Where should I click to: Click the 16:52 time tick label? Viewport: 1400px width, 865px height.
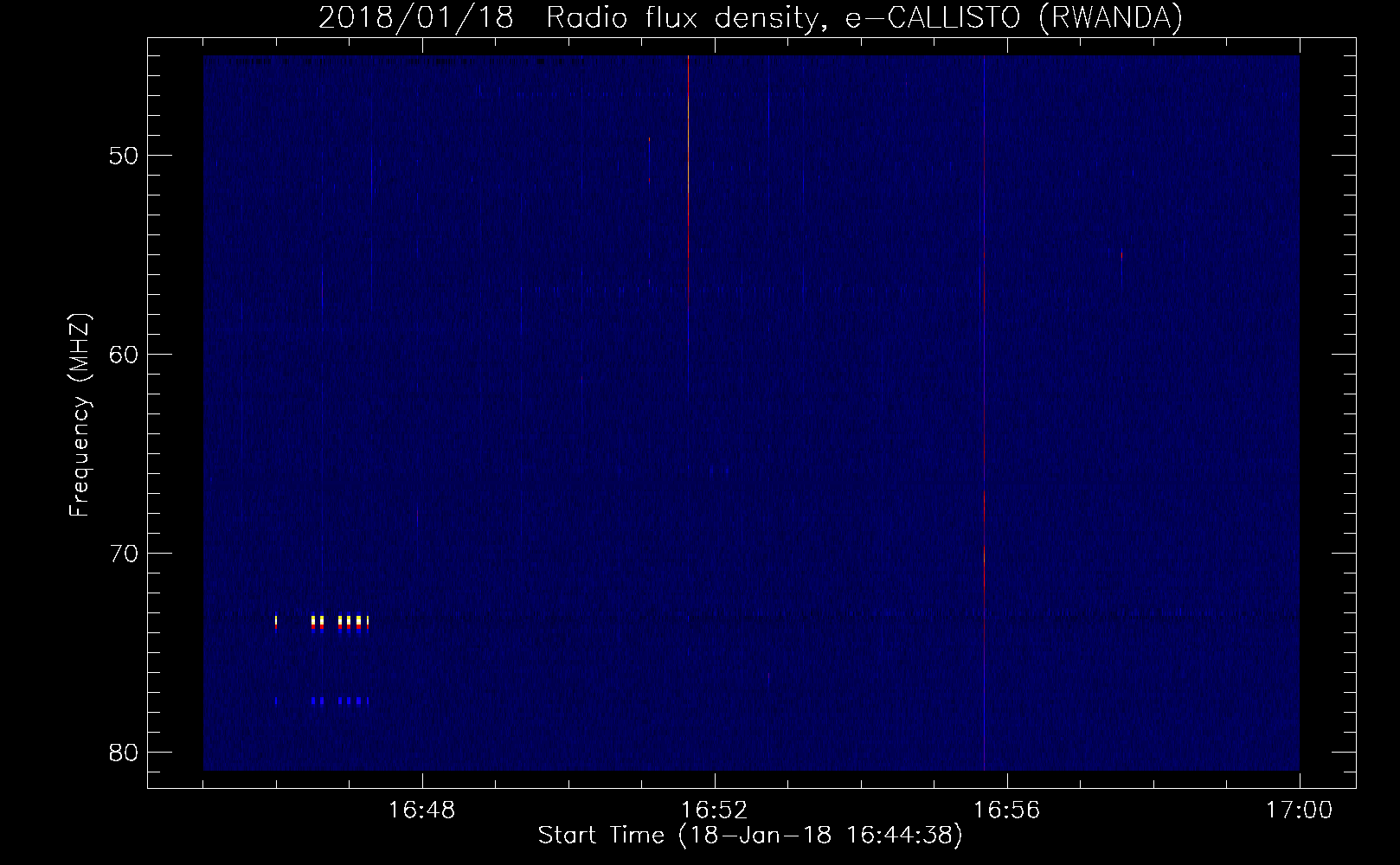715,811
